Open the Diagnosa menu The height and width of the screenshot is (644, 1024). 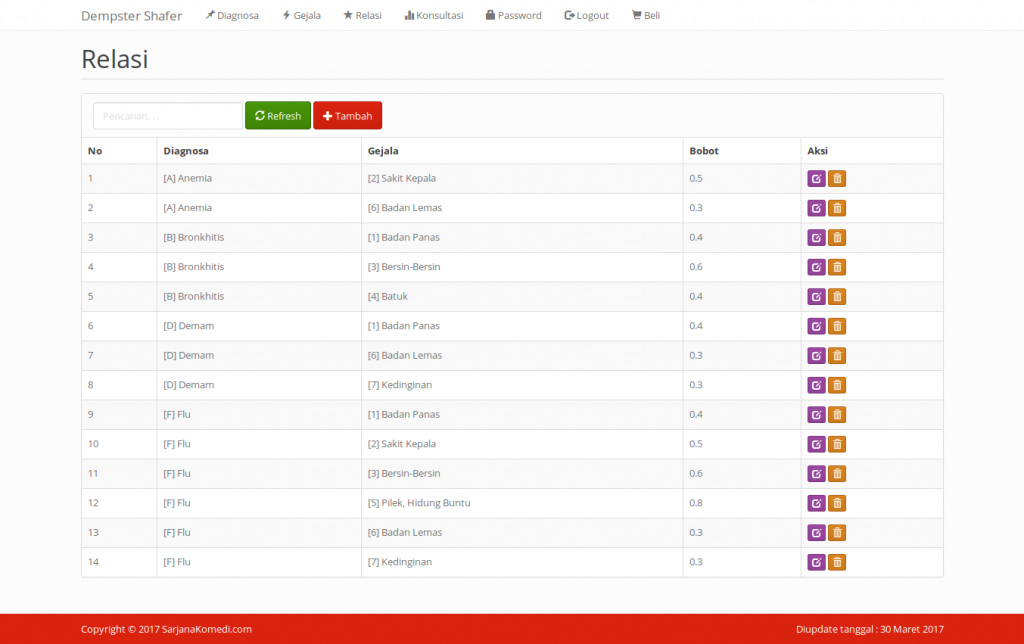(232, 15)
